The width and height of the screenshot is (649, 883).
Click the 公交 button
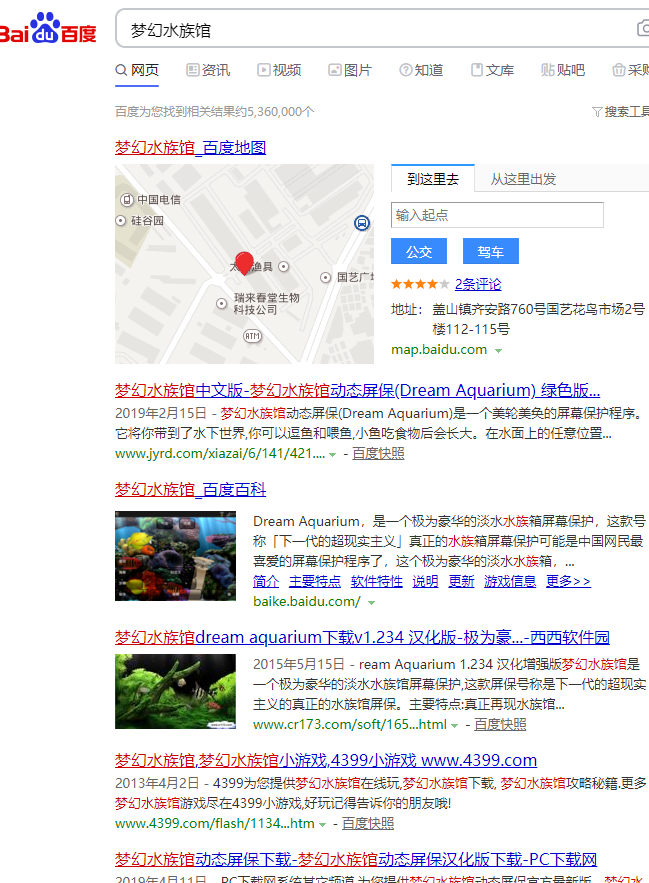click(x=419, y=251)
